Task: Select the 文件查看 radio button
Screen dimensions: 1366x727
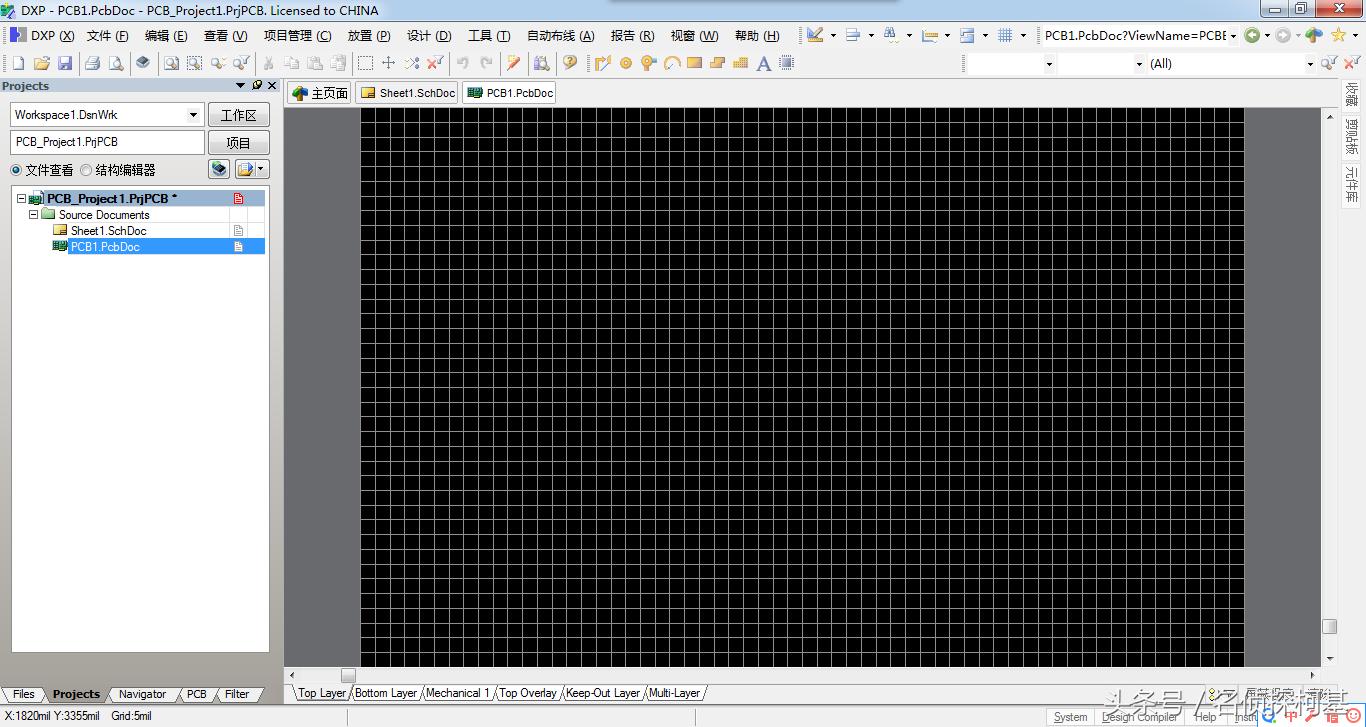Action: coord(16,170)
